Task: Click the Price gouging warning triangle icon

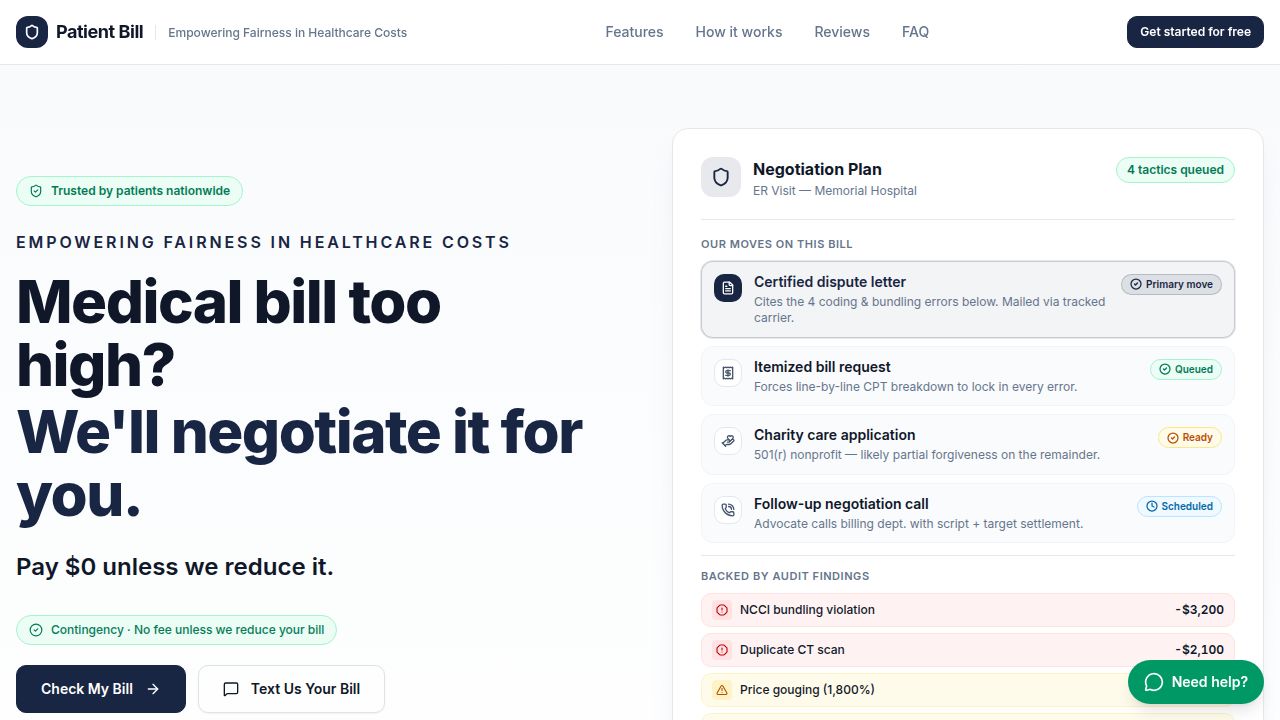Action: [x=722, y=690]
